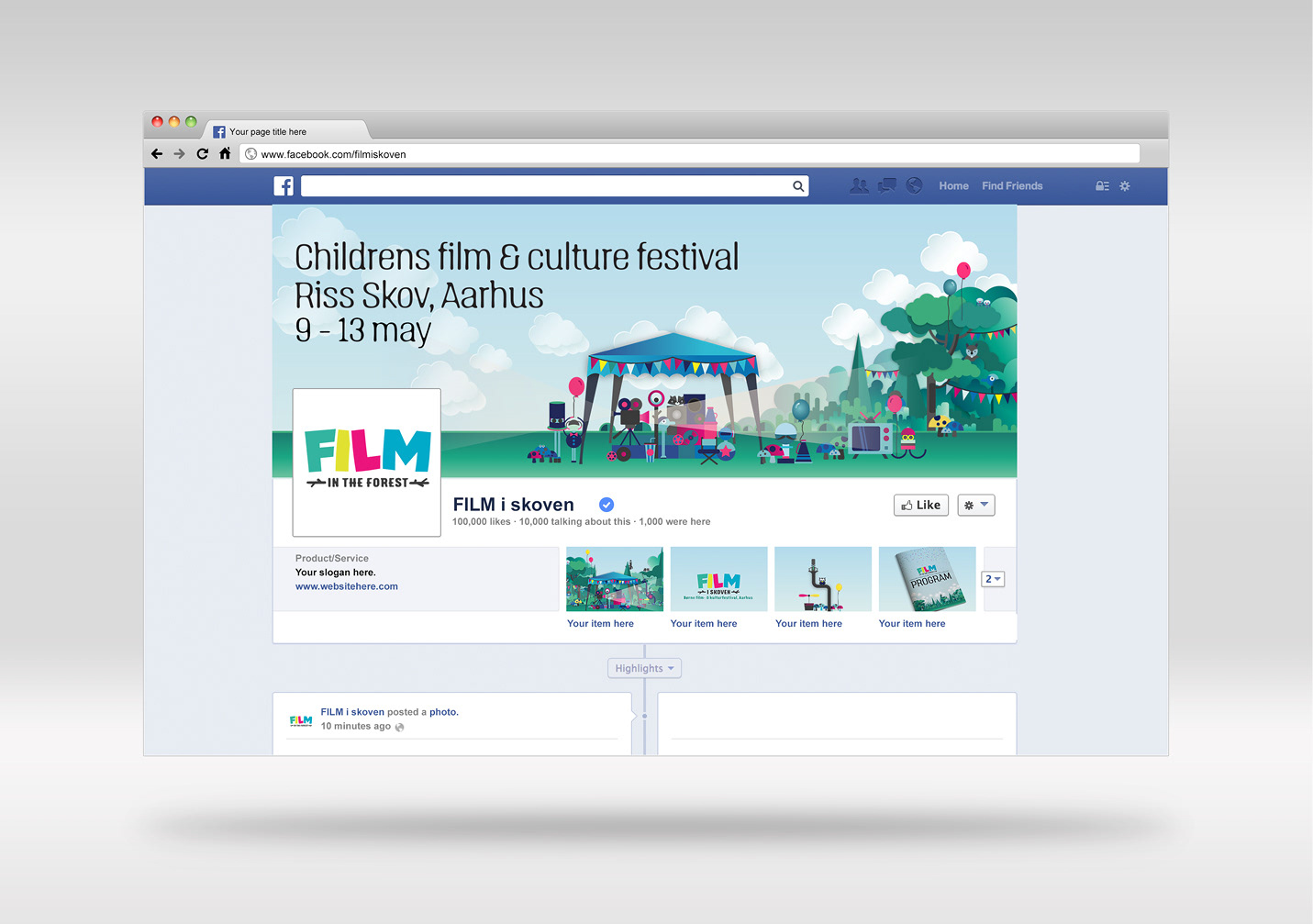The image size is (1313, 924).
Task: Click 'Product/Service' category text
Action: pyautogui.click(x=332, y=558)
